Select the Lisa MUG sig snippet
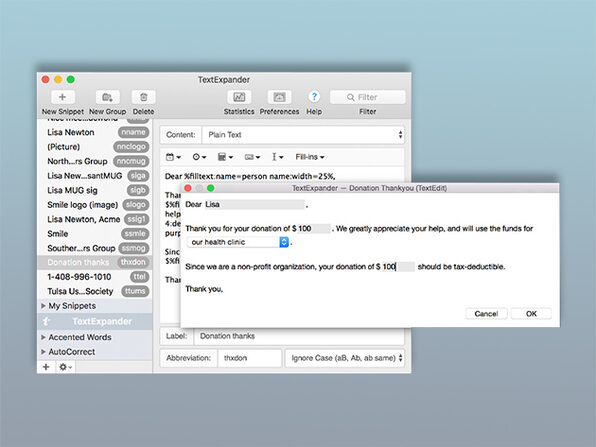 pos(95,190)
